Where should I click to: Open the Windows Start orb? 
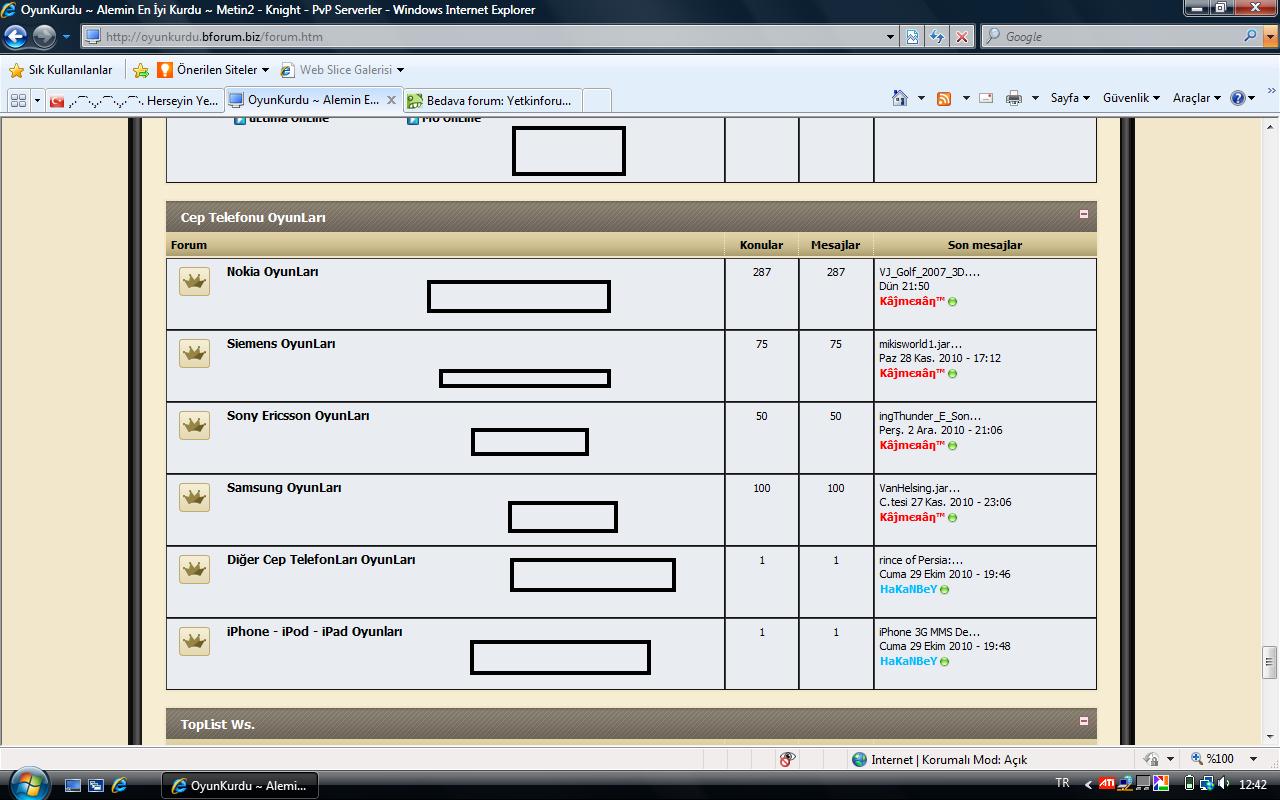pos(27,783)
